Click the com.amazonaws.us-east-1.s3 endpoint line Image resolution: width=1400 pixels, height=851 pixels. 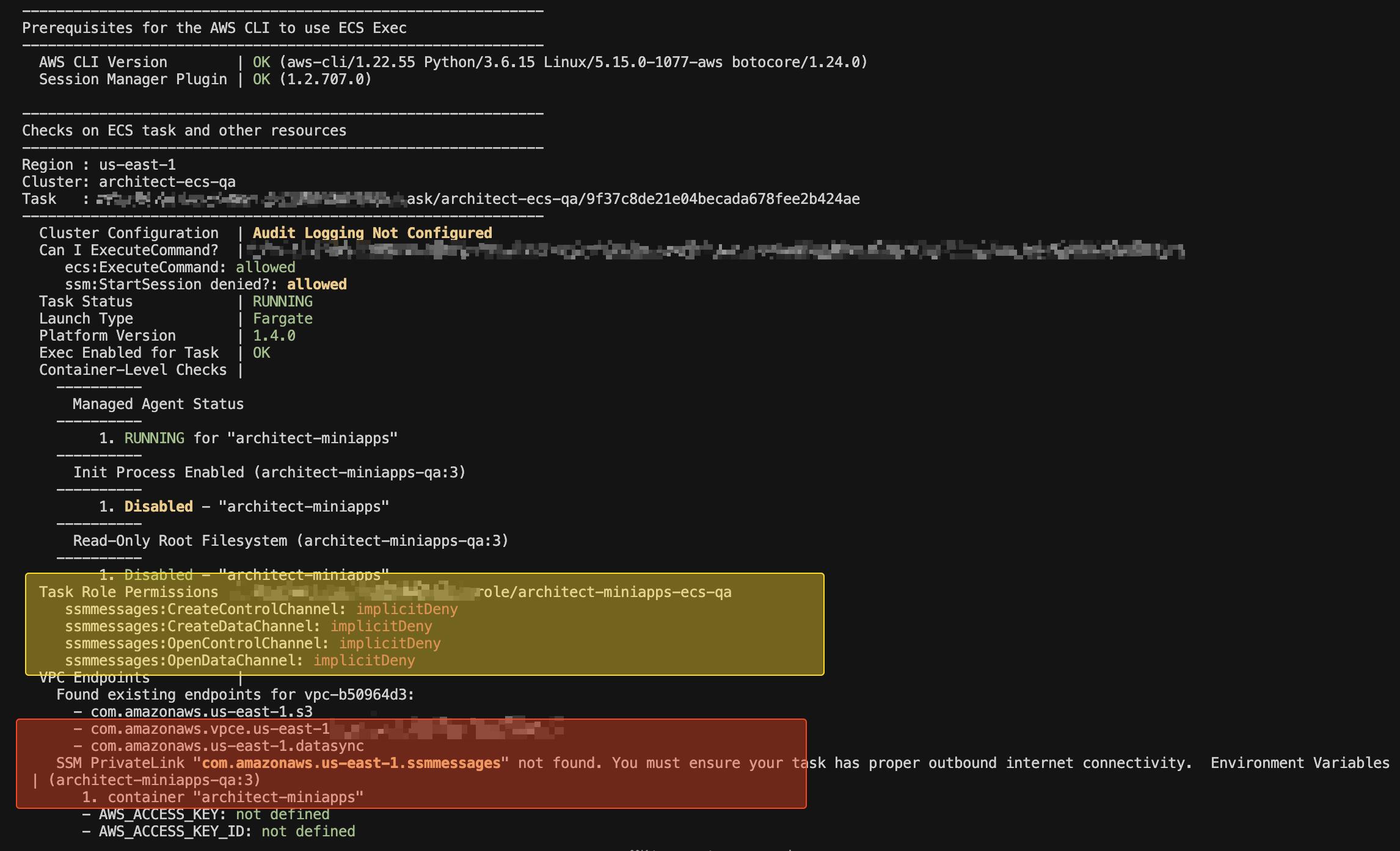coord(201,712)
